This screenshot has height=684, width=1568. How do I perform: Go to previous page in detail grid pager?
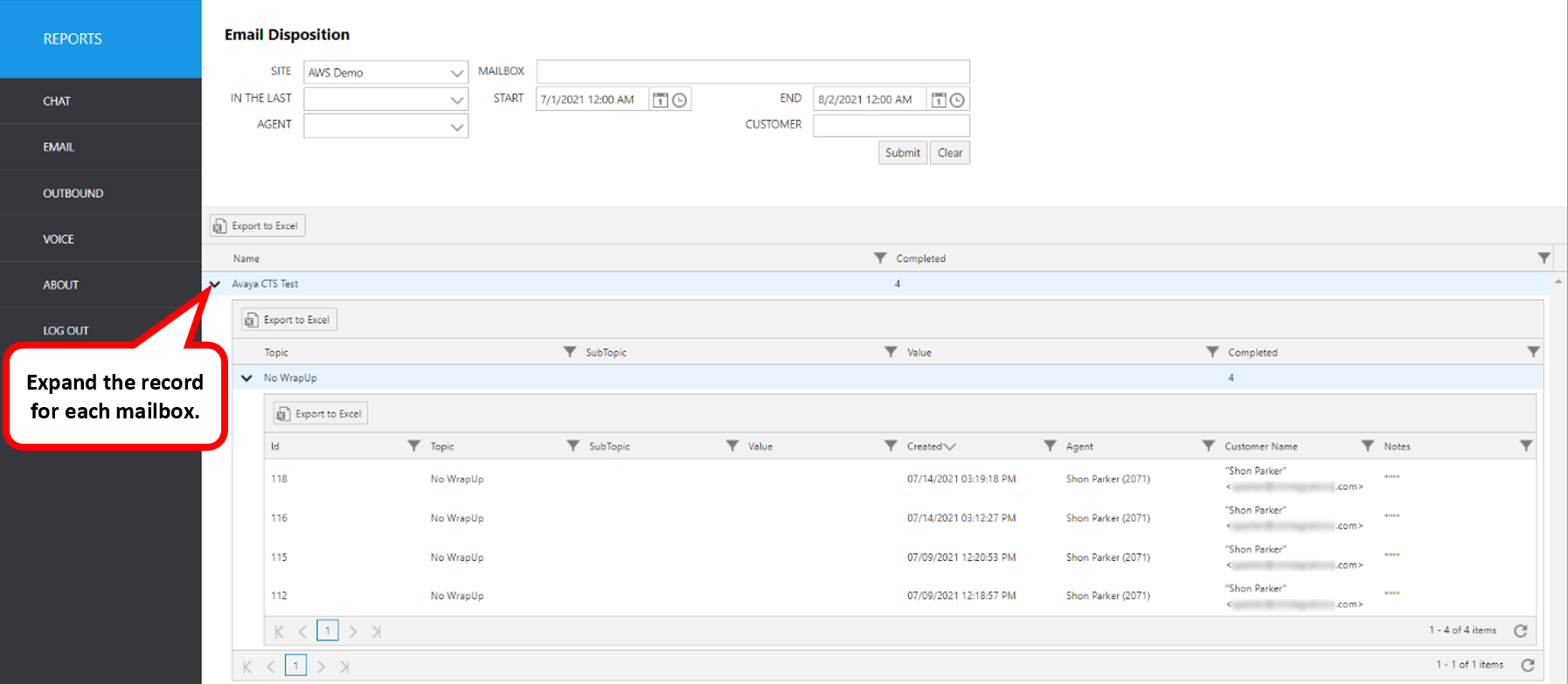pyautogui.click(x=302, y=632)
